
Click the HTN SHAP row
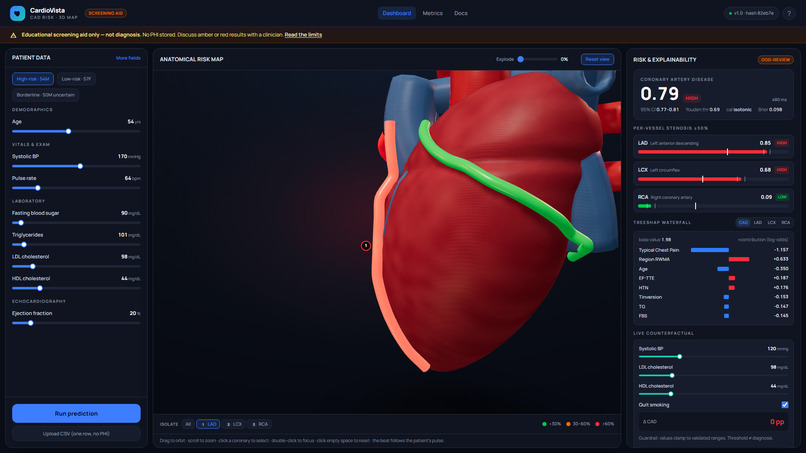pos(713,288)
